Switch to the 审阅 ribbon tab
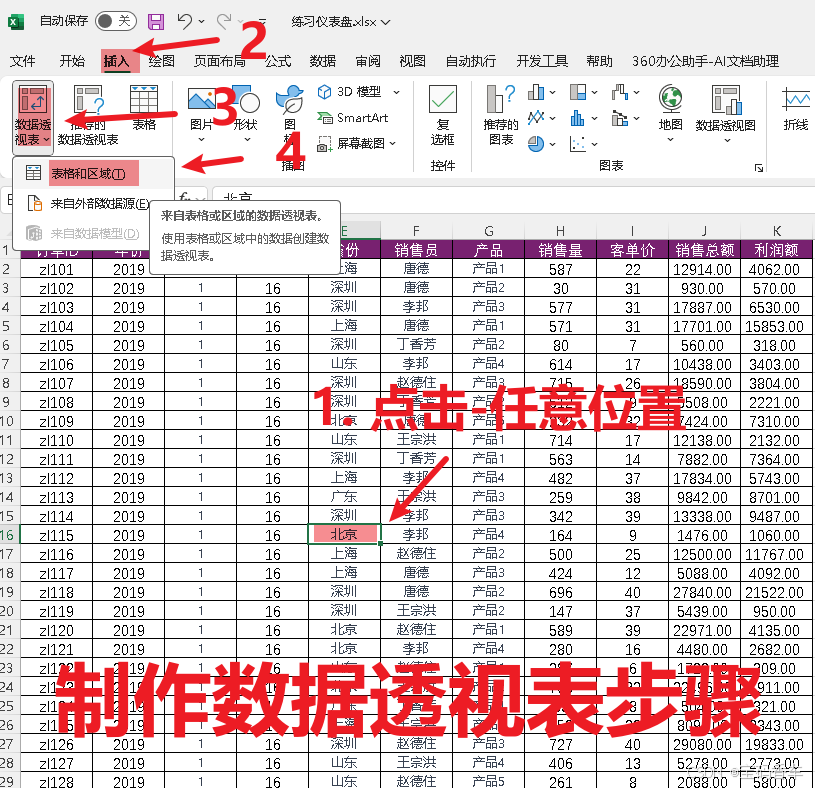 click(368, 61)
